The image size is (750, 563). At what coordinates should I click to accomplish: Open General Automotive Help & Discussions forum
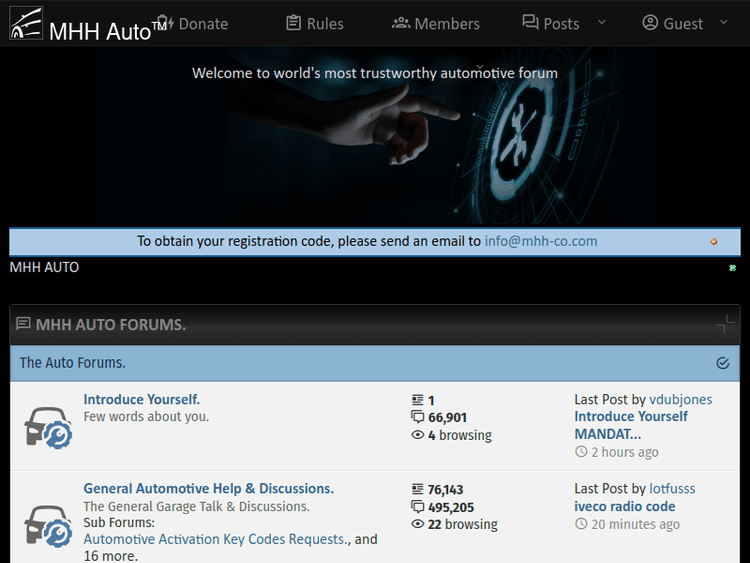point(208,488)
